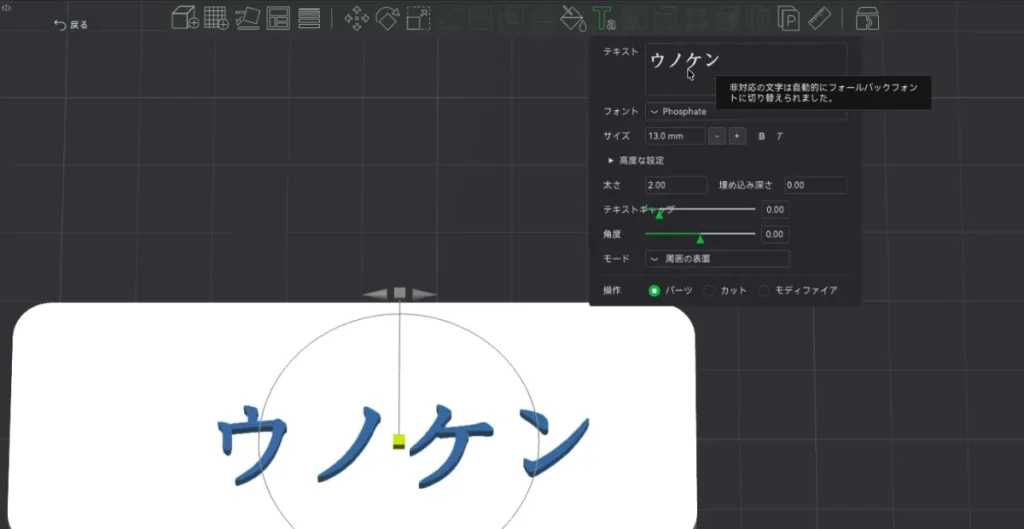Screen dimensions: 1024x529
Task: Select the Move tool
Action: 357,18
